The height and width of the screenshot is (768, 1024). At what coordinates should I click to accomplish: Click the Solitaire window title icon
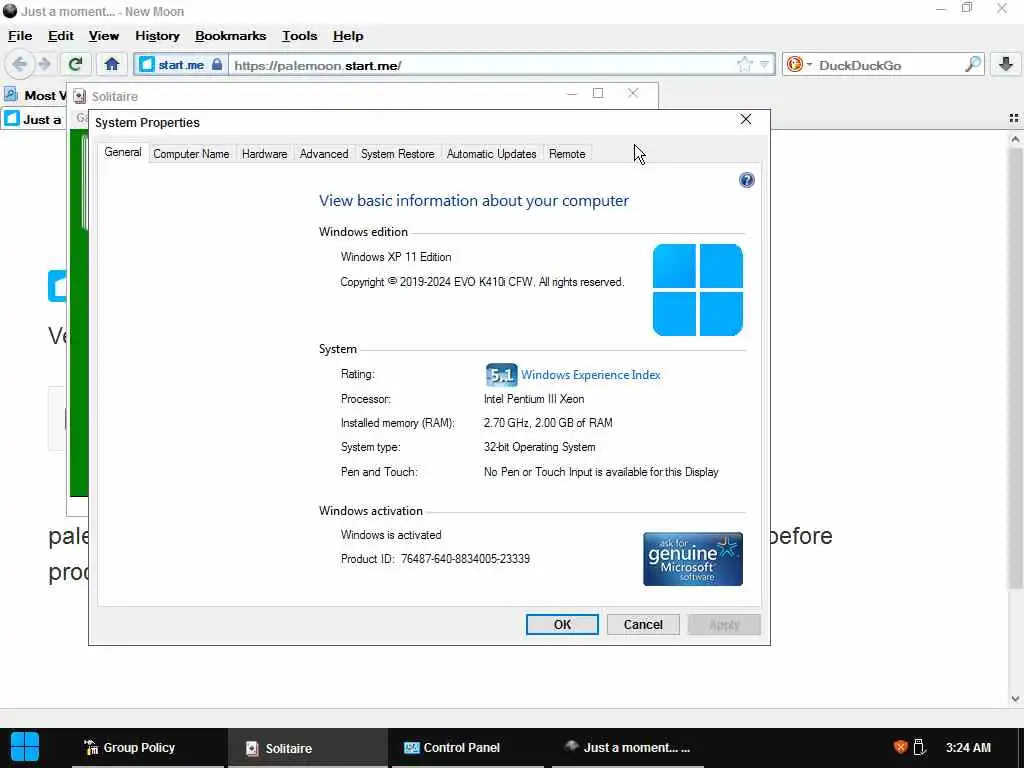(80, 97)
